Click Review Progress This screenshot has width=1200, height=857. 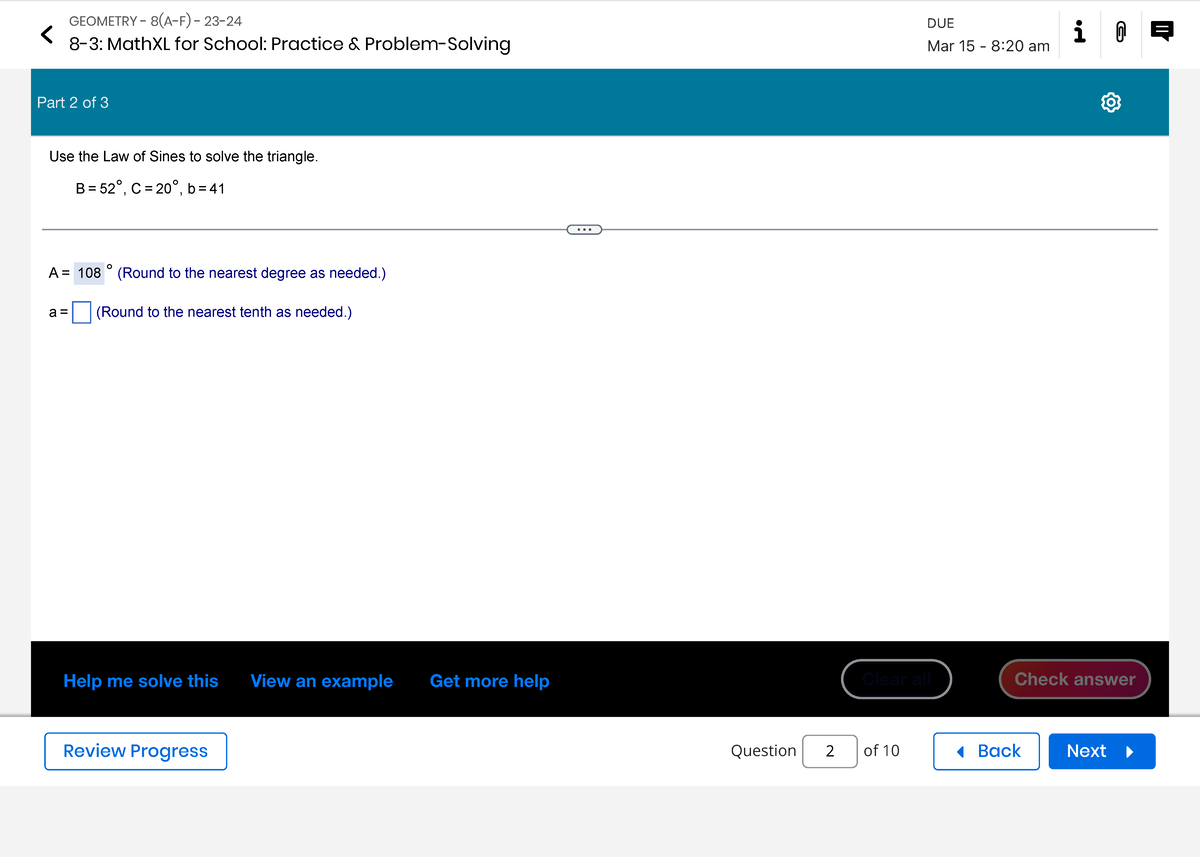pyautogui.click(x=135, y=751)
